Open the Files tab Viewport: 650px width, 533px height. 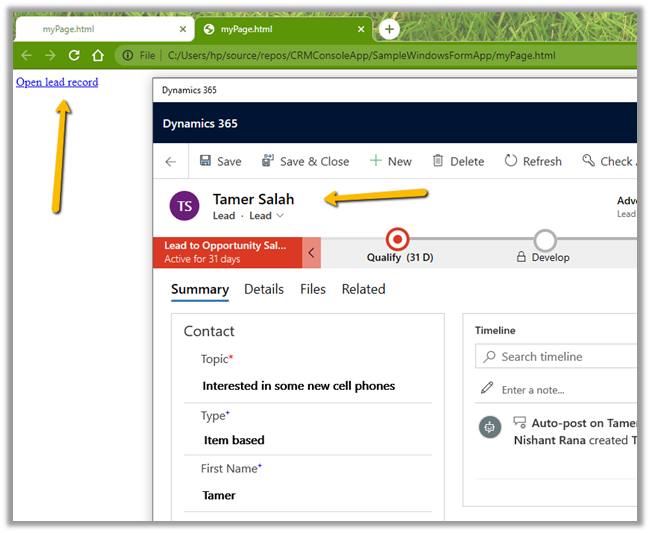[313, 289]
